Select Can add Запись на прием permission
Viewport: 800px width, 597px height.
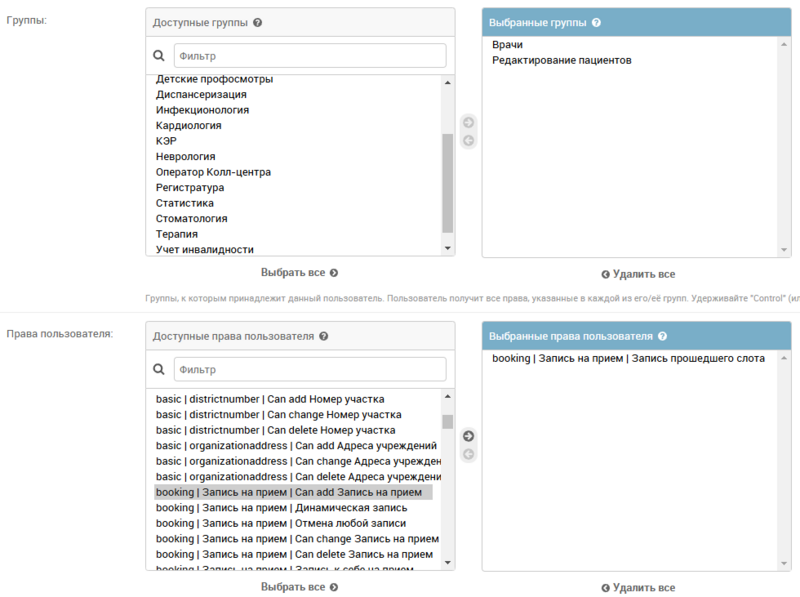point(293,492)
